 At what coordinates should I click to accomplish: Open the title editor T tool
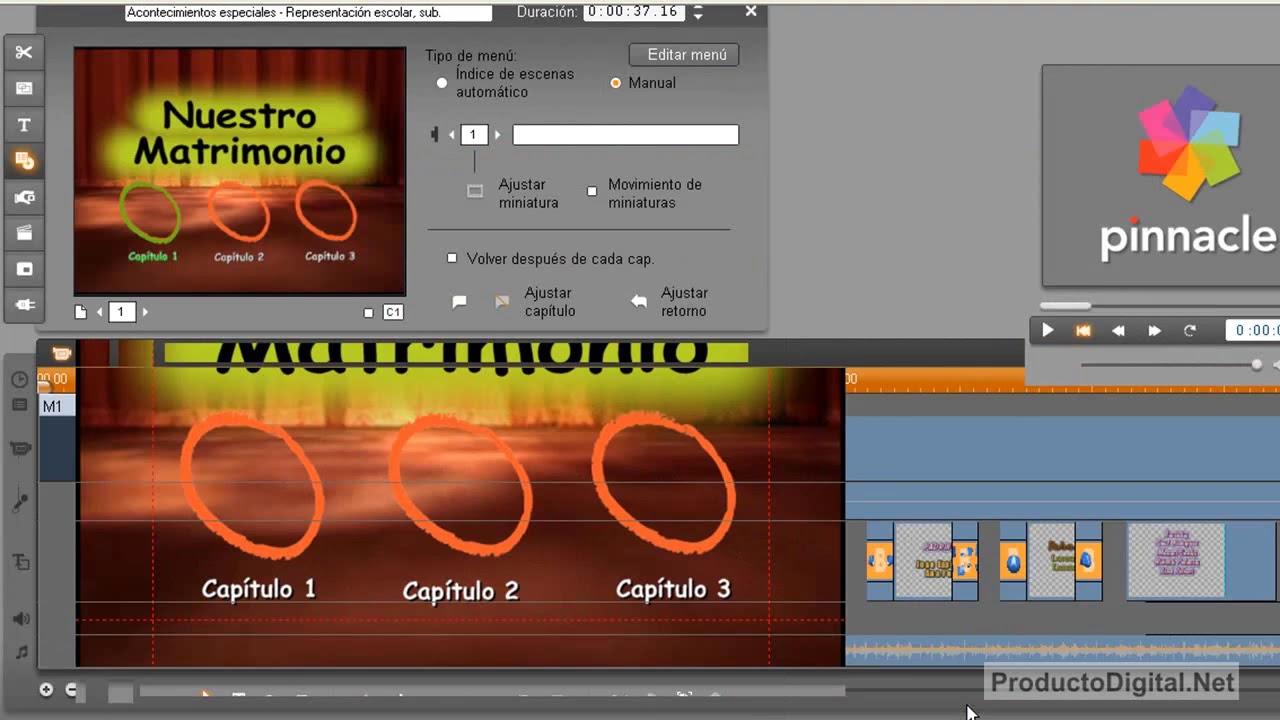pos(24,125)
